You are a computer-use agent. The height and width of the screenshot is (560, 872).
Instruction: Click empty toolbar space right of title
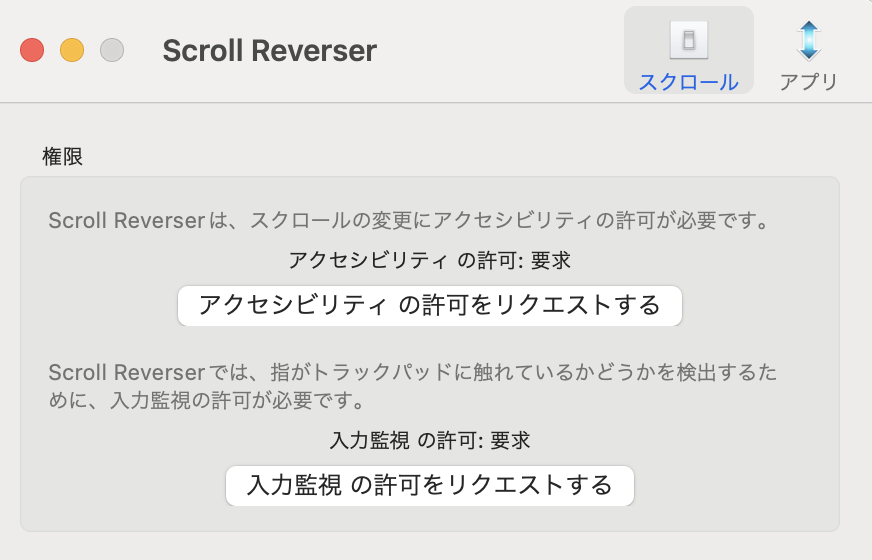point(500,50)
